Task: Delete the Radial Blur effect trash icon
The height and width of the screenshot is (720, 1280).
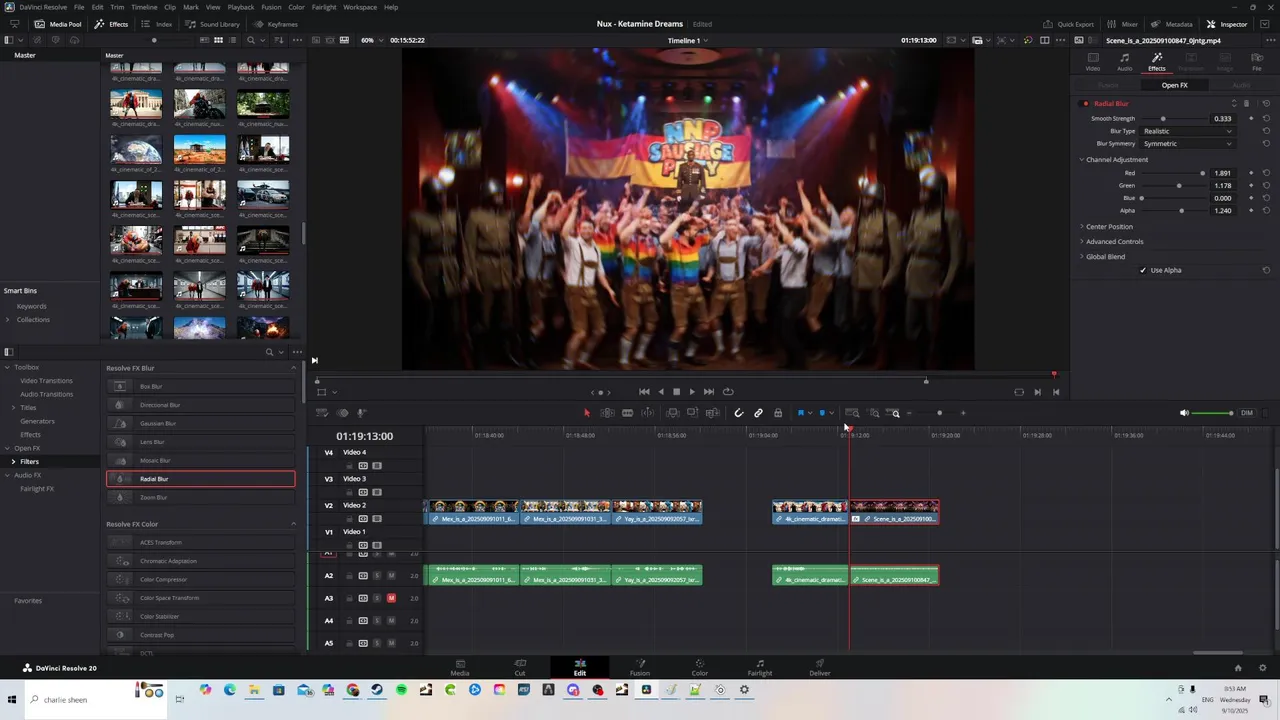Action: [x=1246, y=104]
